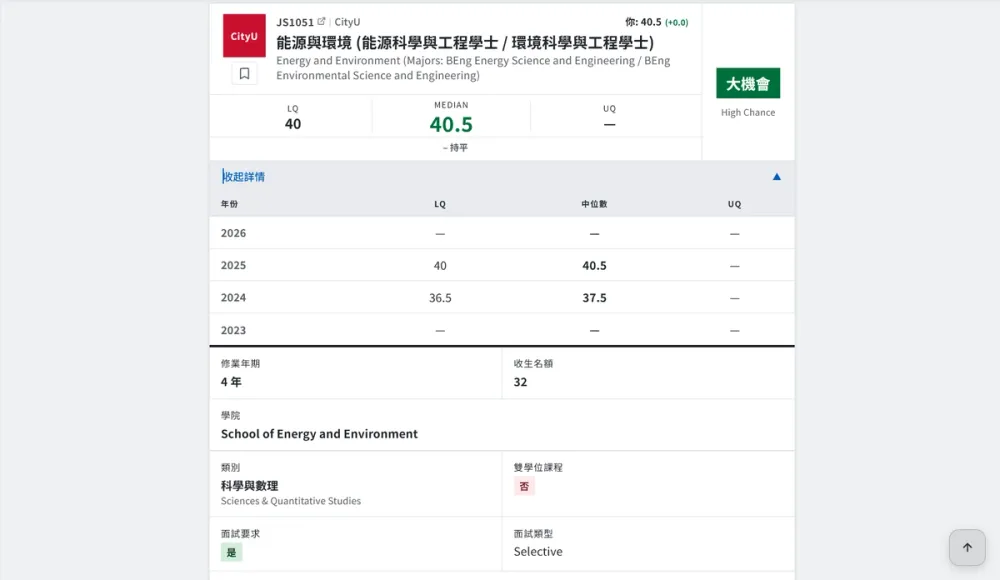Click the Selective interview type value

pos(538,551)
